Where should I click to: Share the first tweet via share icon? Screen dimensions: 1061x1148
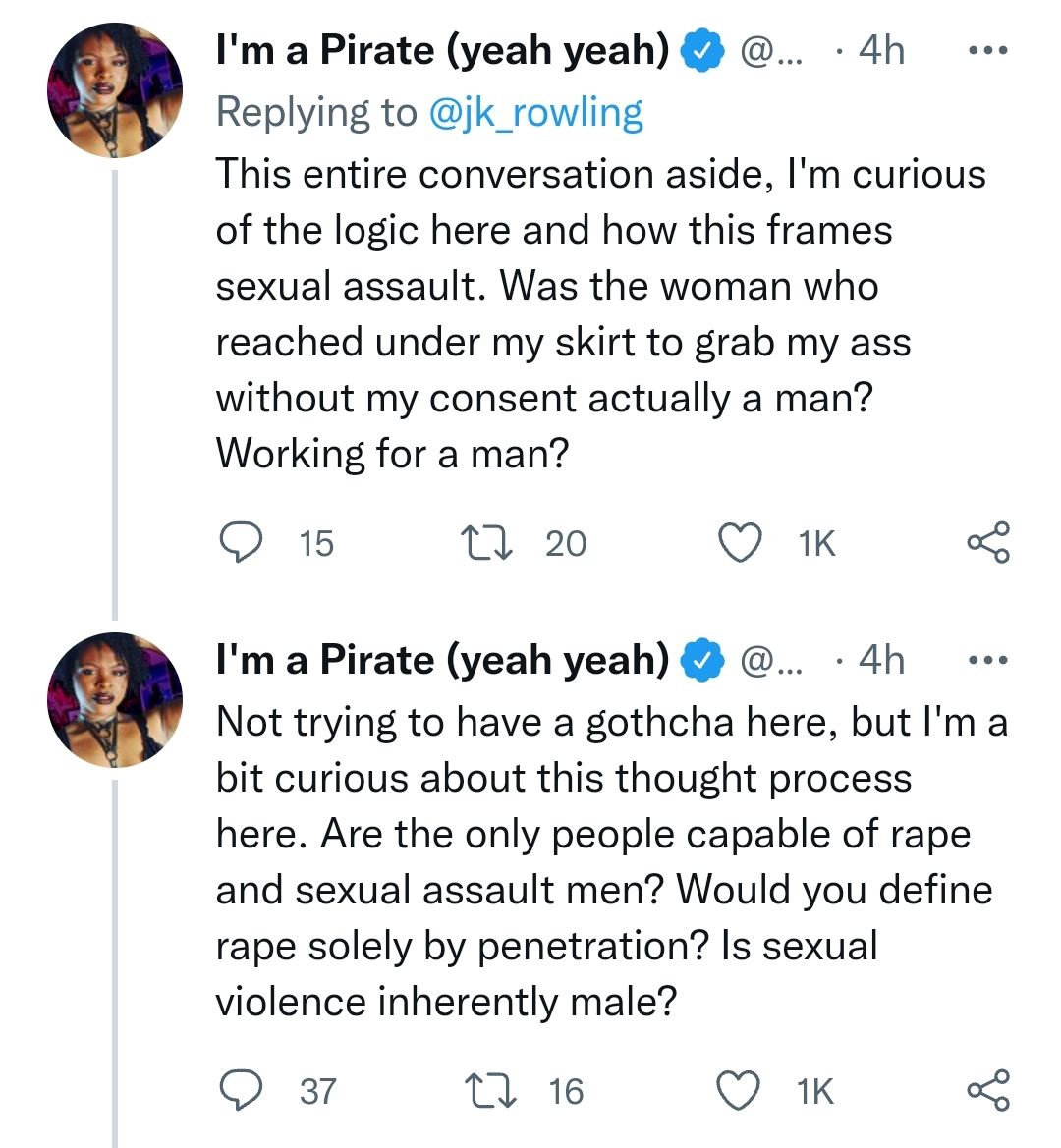(988, 542)
